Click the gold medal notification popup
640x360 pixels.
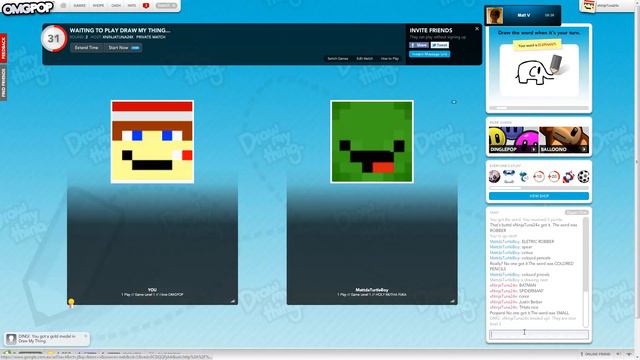tap(47, 339)
